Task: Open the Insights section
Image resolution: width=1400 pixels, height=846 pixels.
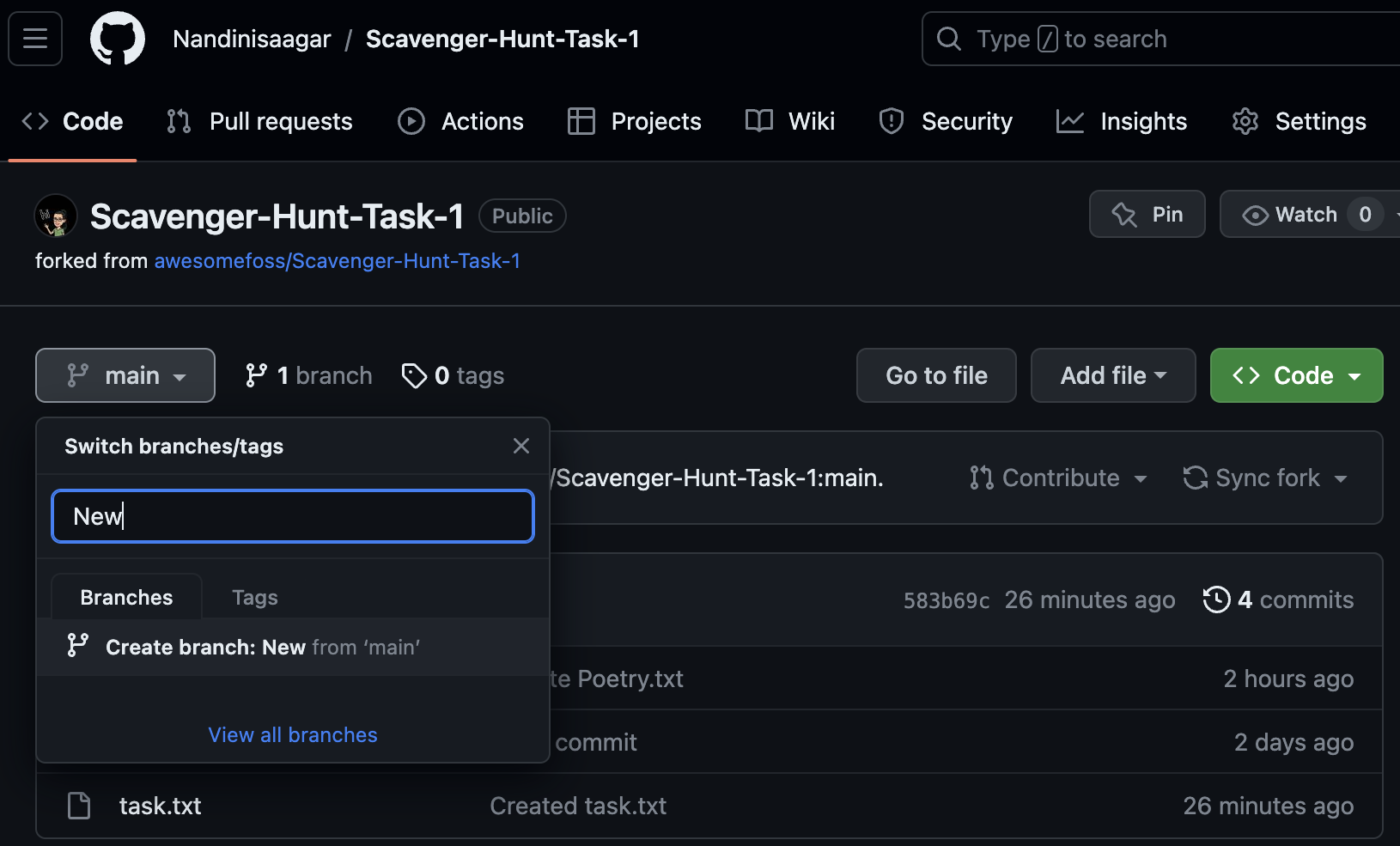Action: 1122,121
